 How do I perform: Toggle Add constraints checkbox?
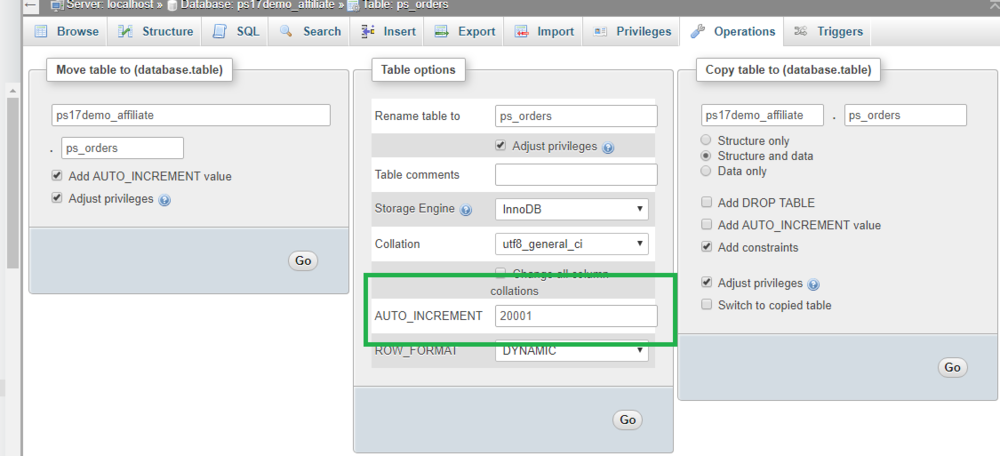[x=706, y=247]
